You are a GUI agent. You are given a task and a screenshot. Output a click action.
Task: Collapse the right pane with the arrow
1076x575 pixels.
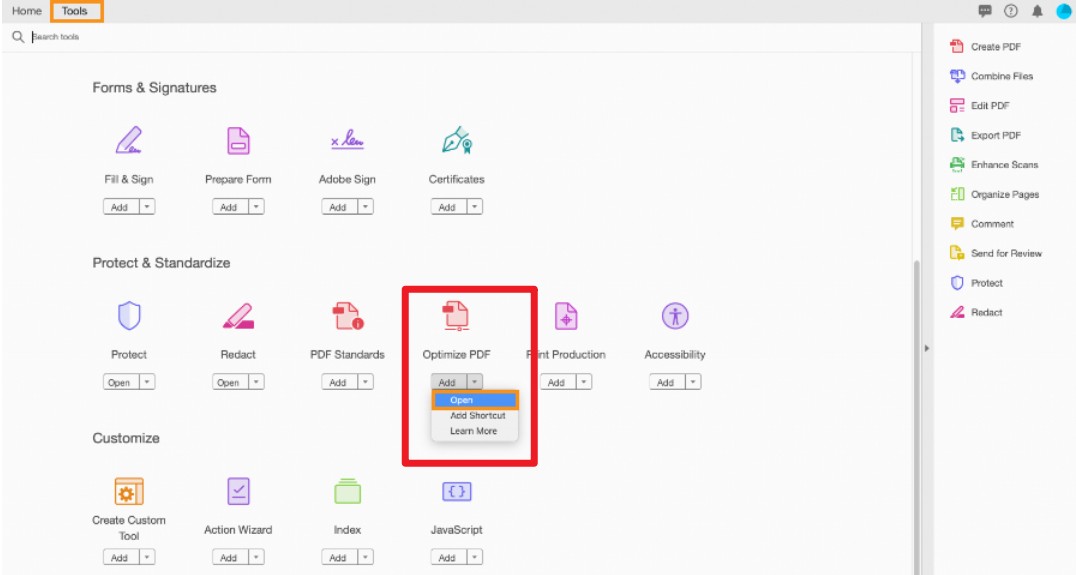pyautogui.click(x=927, y=349)
